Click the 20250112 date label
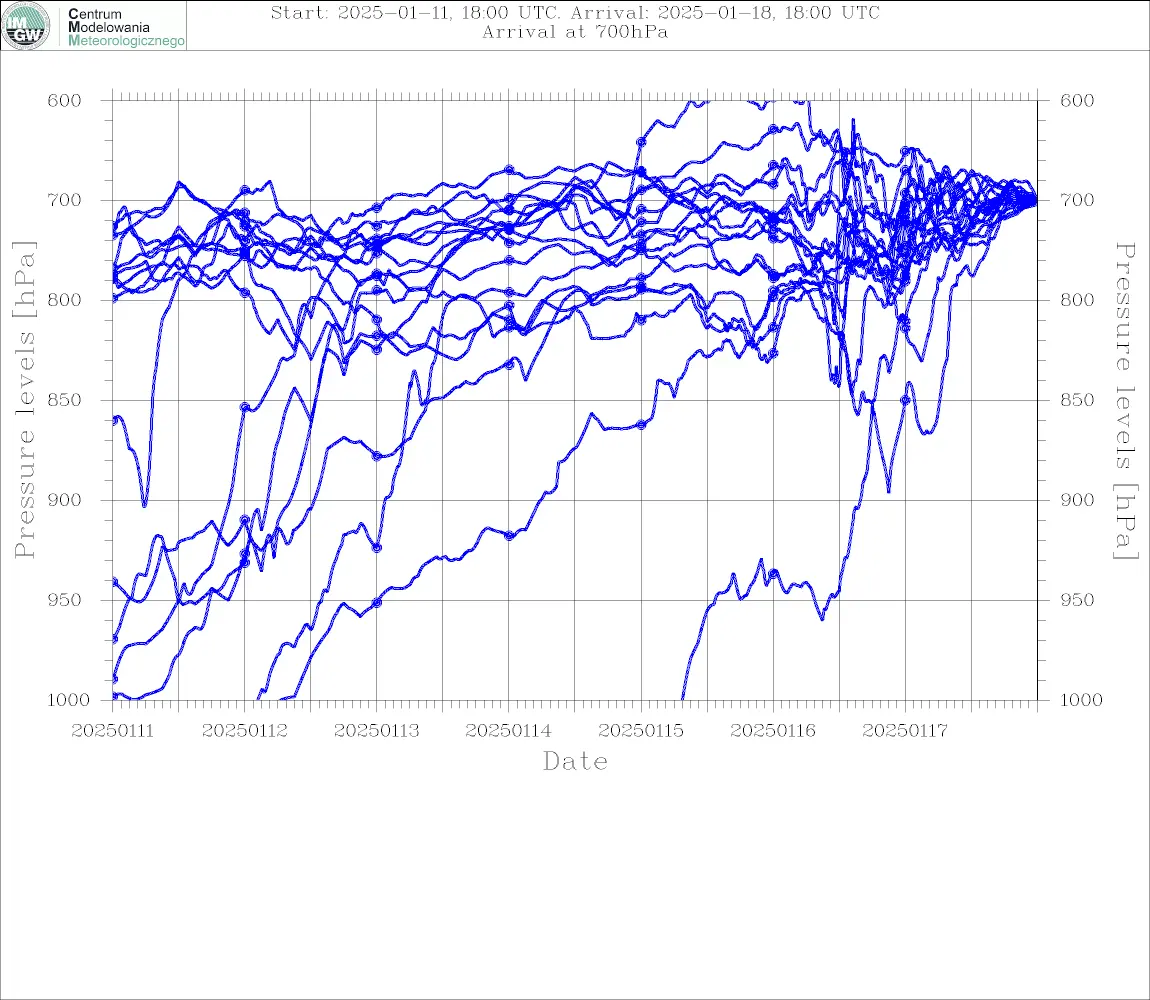This screenshot has height=1000, width=1150. [245, 731]
